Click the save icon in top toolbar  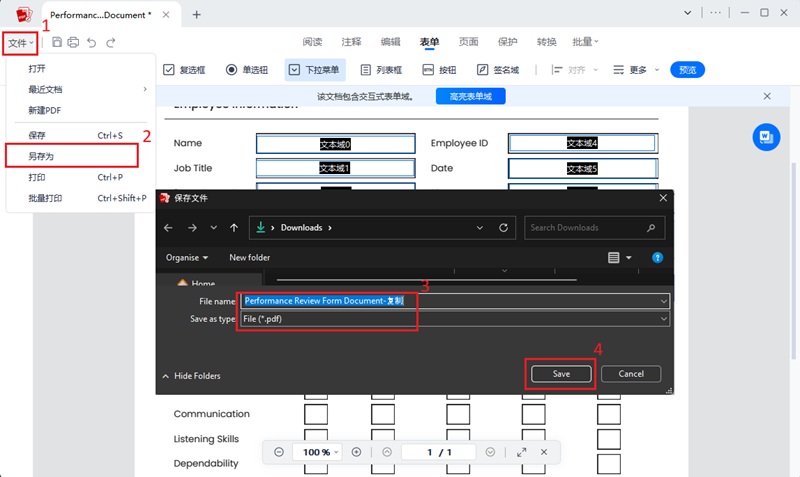click(x=57, y=42)
